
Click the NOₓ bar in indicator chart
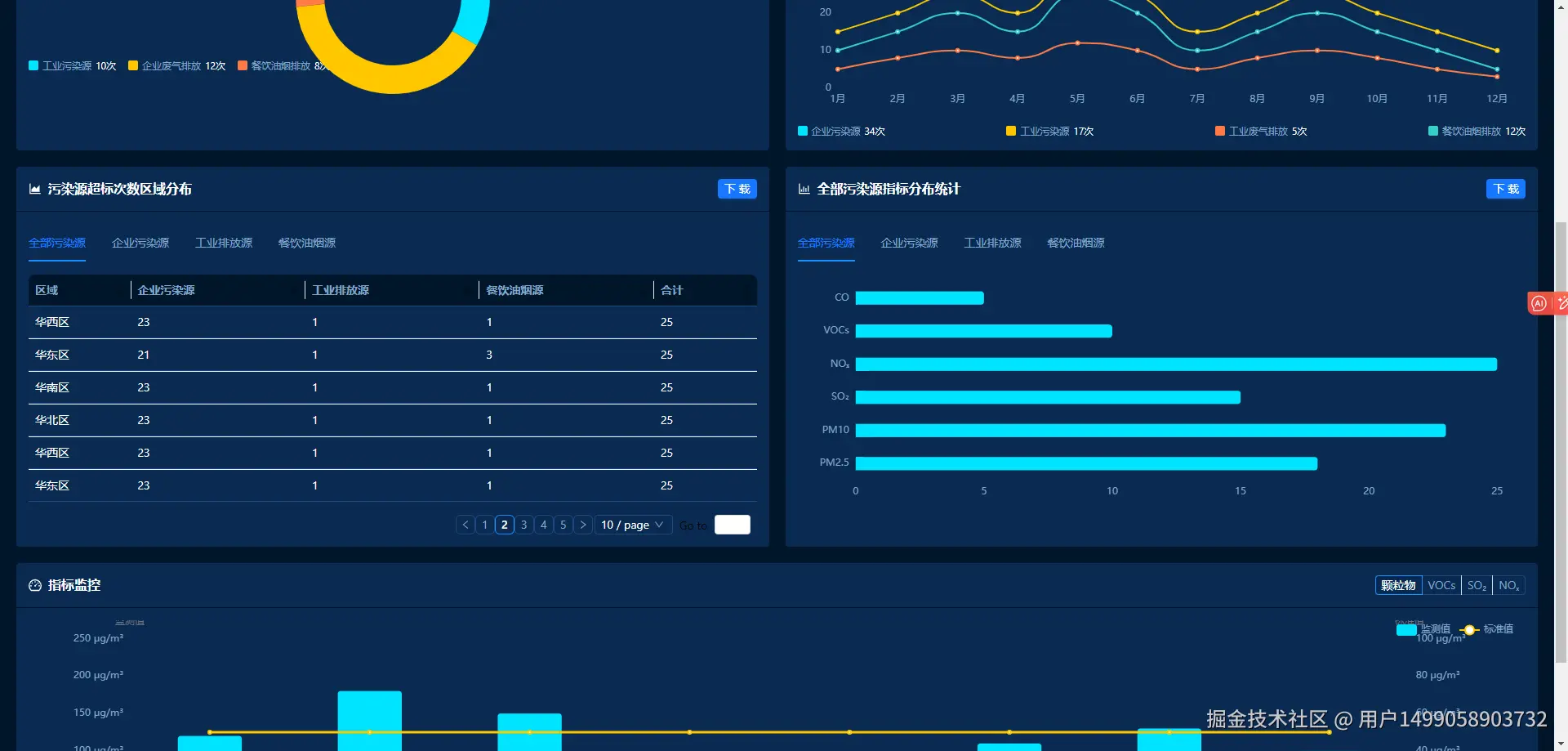1176,364
